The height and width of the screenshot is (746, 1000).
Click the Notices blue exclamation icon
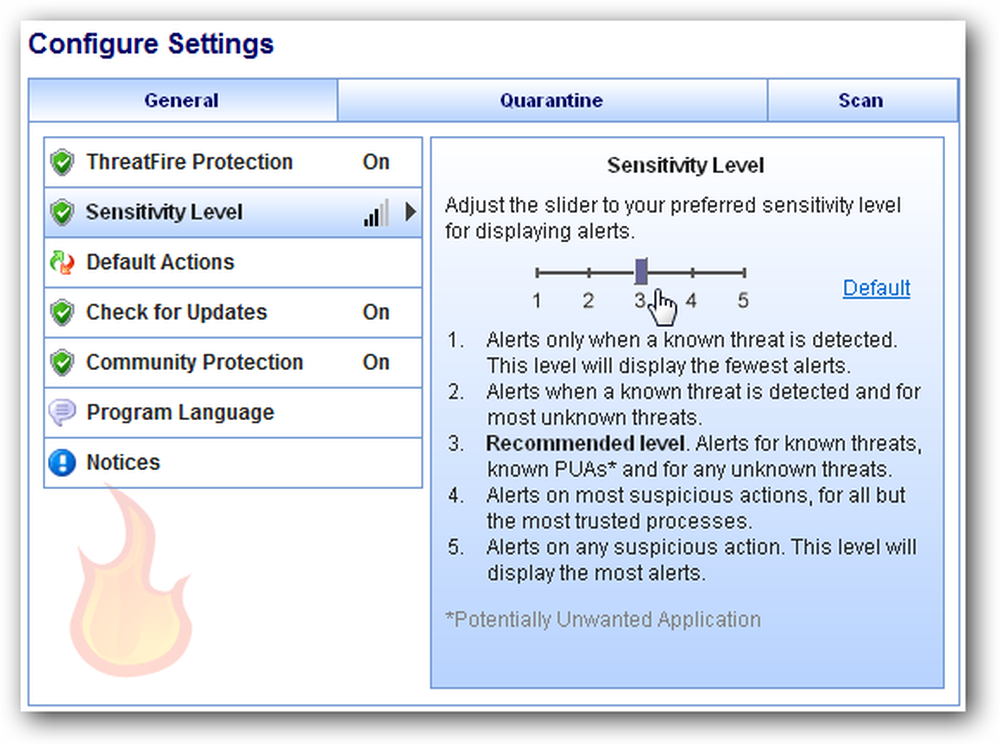click(x=62, y=462)
